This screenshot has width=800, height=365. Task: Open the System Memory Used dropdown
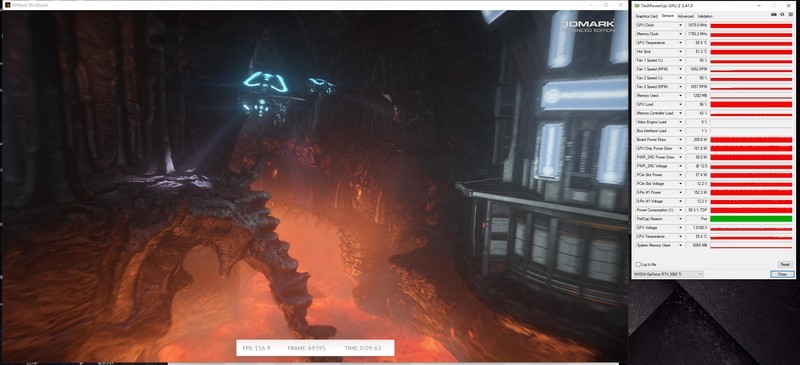[680, 245]
